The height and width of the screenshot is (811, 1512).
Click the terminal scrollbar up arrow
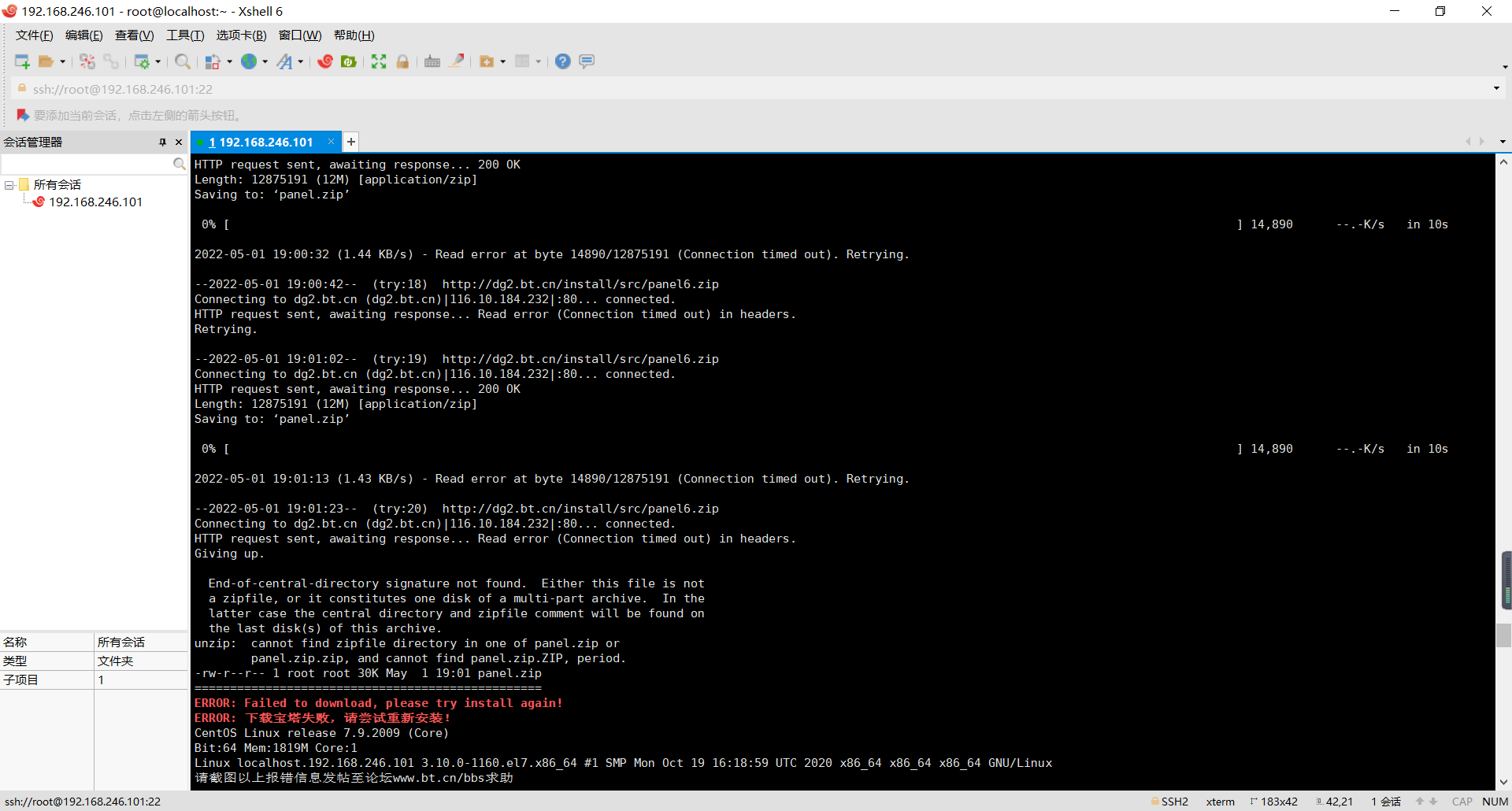coord(1503,162)
